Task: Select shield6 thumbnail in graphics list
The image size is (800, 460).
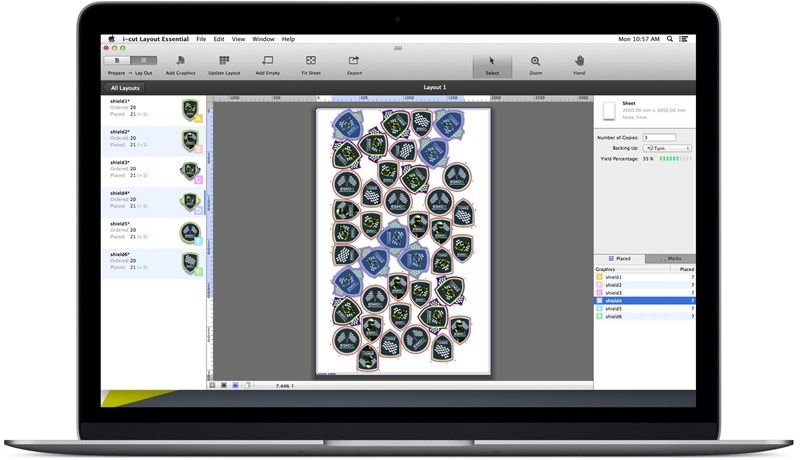Action: click(x=190, y=263)
